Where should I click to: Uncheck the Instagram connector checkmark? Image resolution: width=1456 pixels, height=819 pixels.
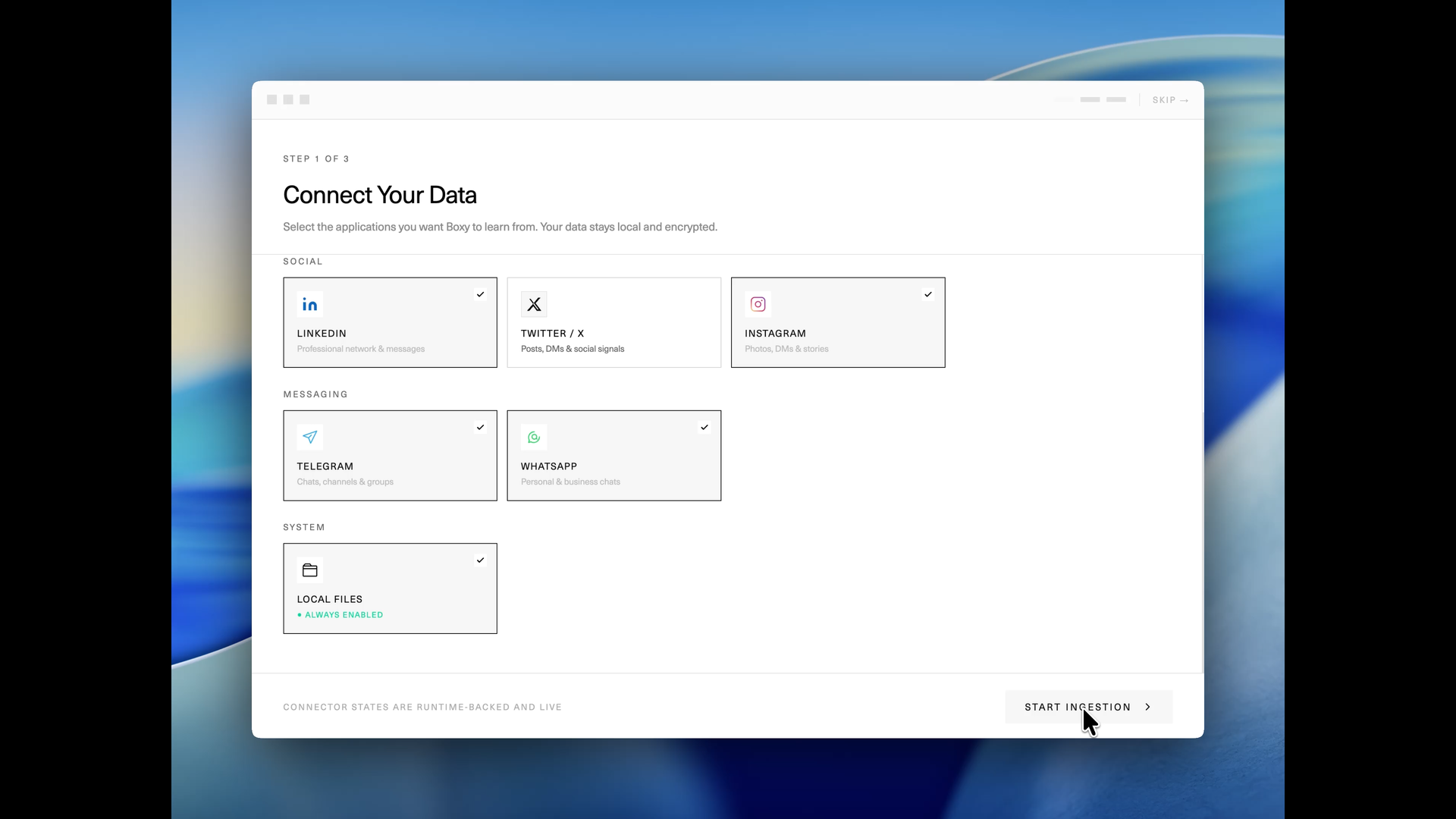pos(927,294)
